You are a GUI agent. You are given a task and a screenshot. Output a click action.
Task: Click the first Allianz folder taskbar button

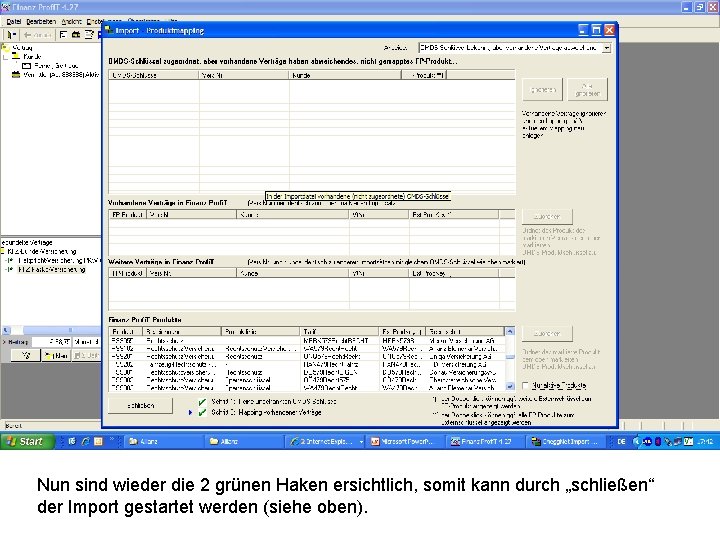[x=165, y=441]
